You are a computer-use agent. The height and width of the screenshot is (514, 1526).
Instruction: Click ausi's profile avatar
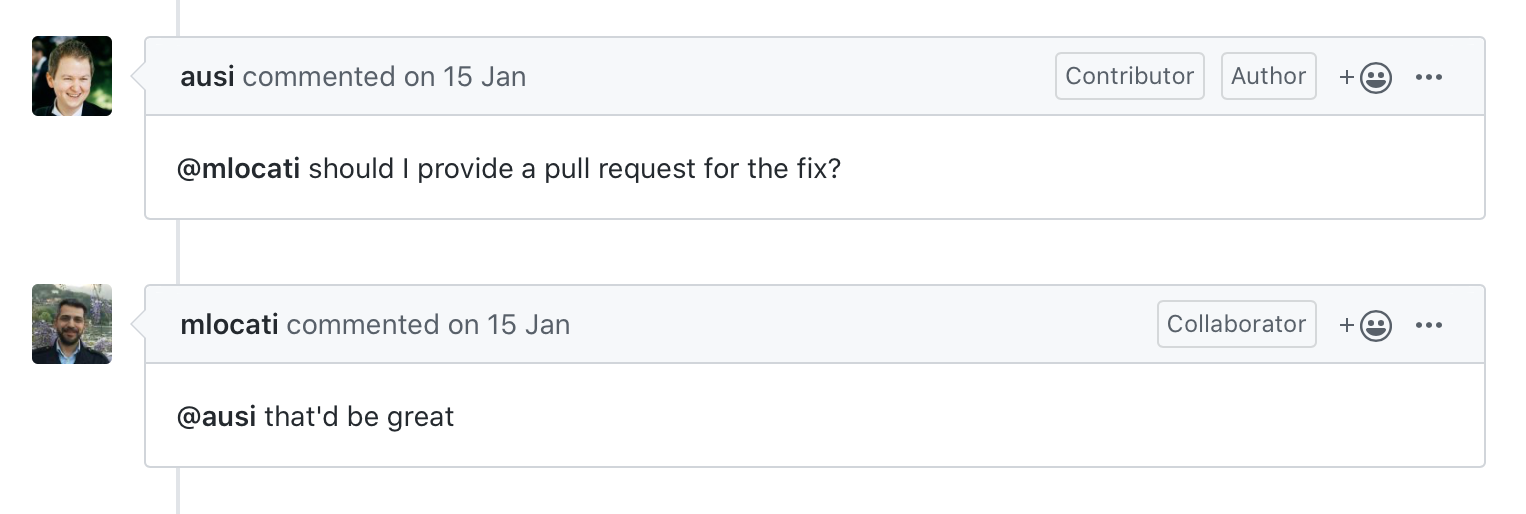click(x=72, y=76)
